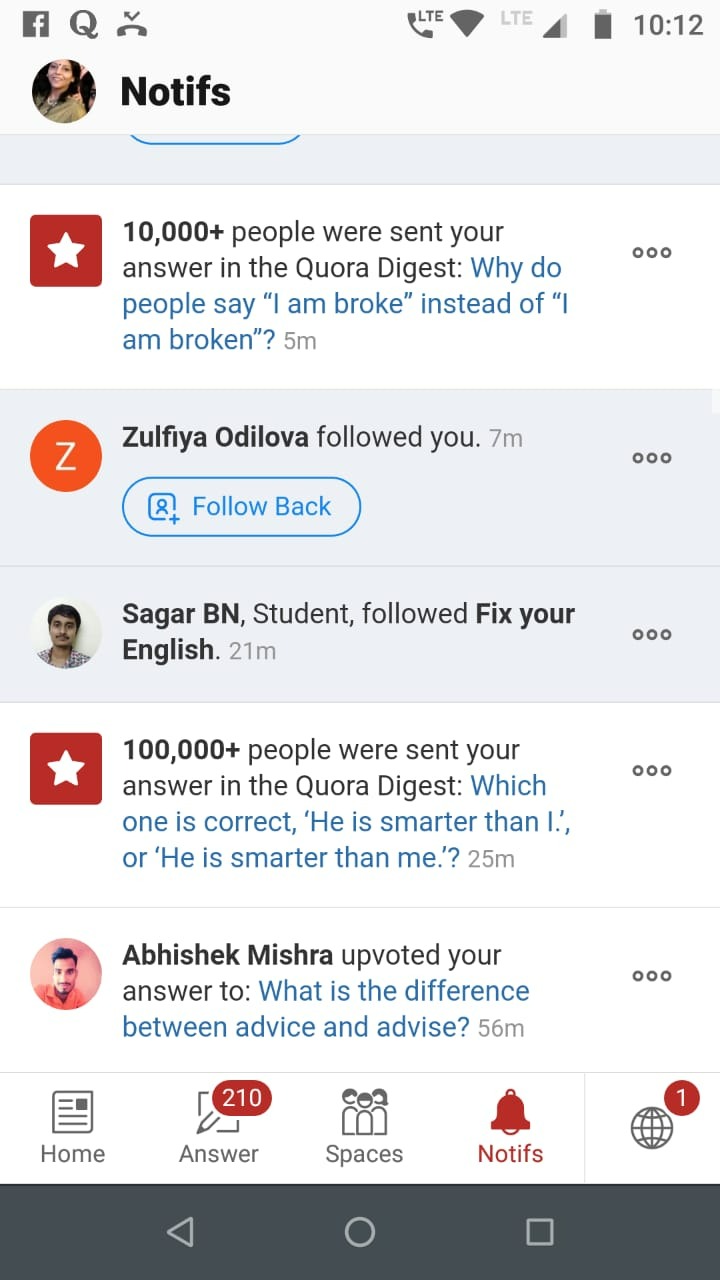Switch to the Answer tab

pyautogui.click(x=219, y=1128)
